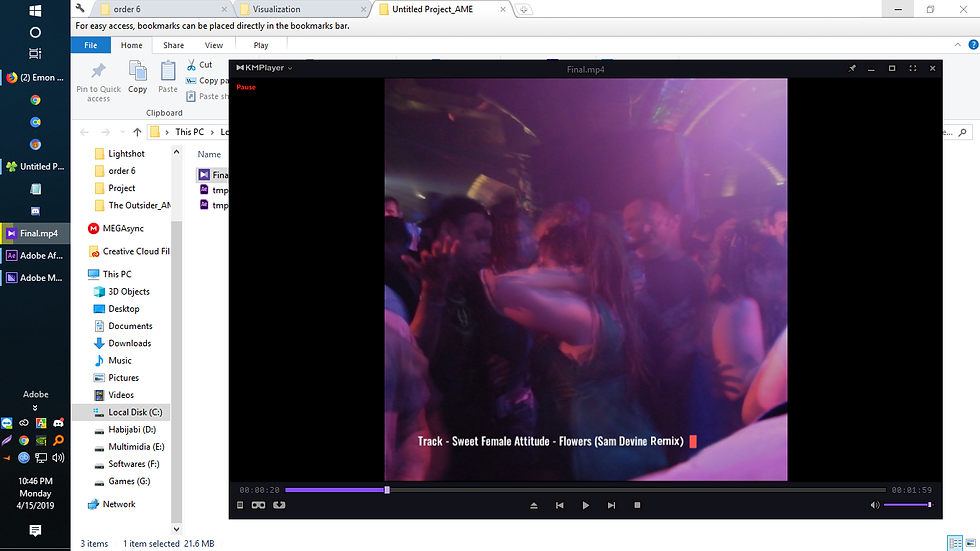Click the Name column header

(209, 154)
